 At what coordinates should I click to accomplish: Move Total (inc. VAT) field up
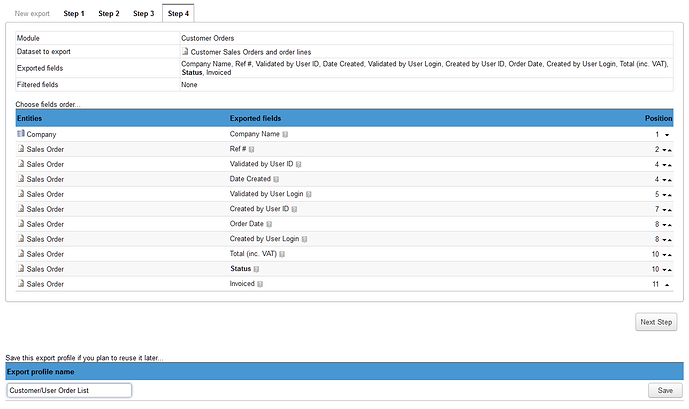pos(670,254)
